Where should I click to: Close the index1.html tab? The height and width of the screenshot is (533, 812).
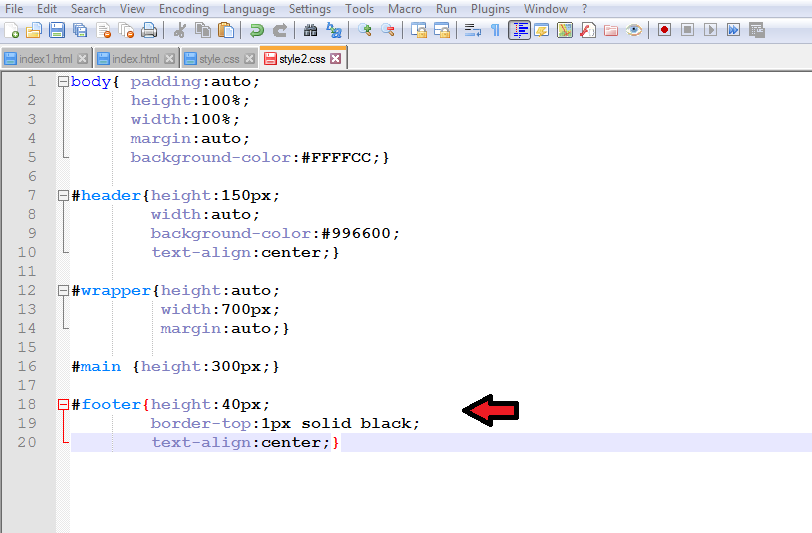(82, 59)
